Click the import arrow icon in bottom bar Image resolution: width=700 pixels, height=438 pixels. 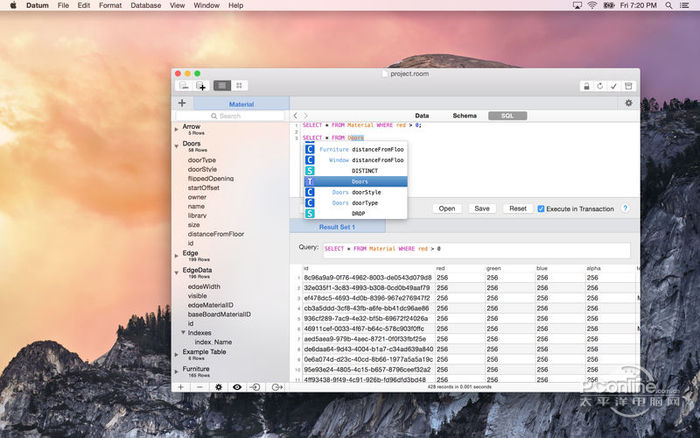pyautogui.click(x=256, y=386)
